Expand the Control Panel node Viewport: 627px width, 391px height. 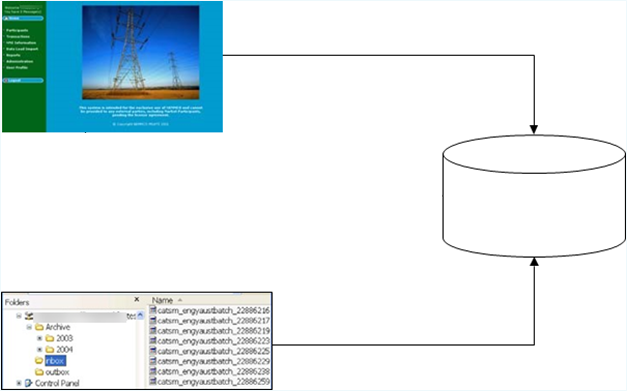[x=19, y=383]
